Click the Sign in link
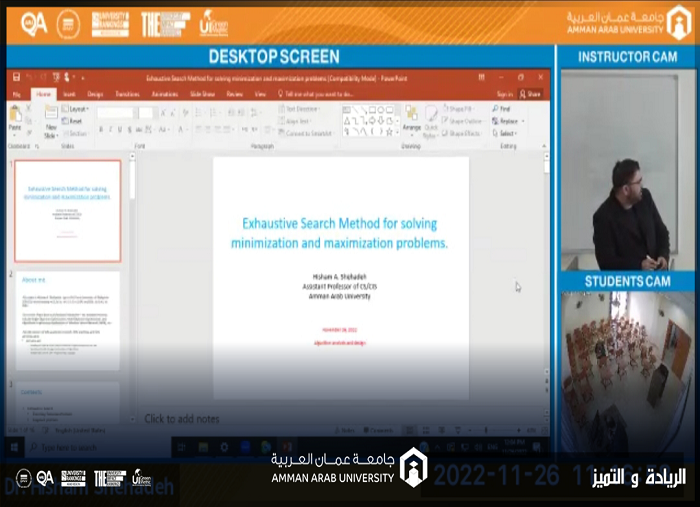Viewport: 700px width, 507px height. 505,94
